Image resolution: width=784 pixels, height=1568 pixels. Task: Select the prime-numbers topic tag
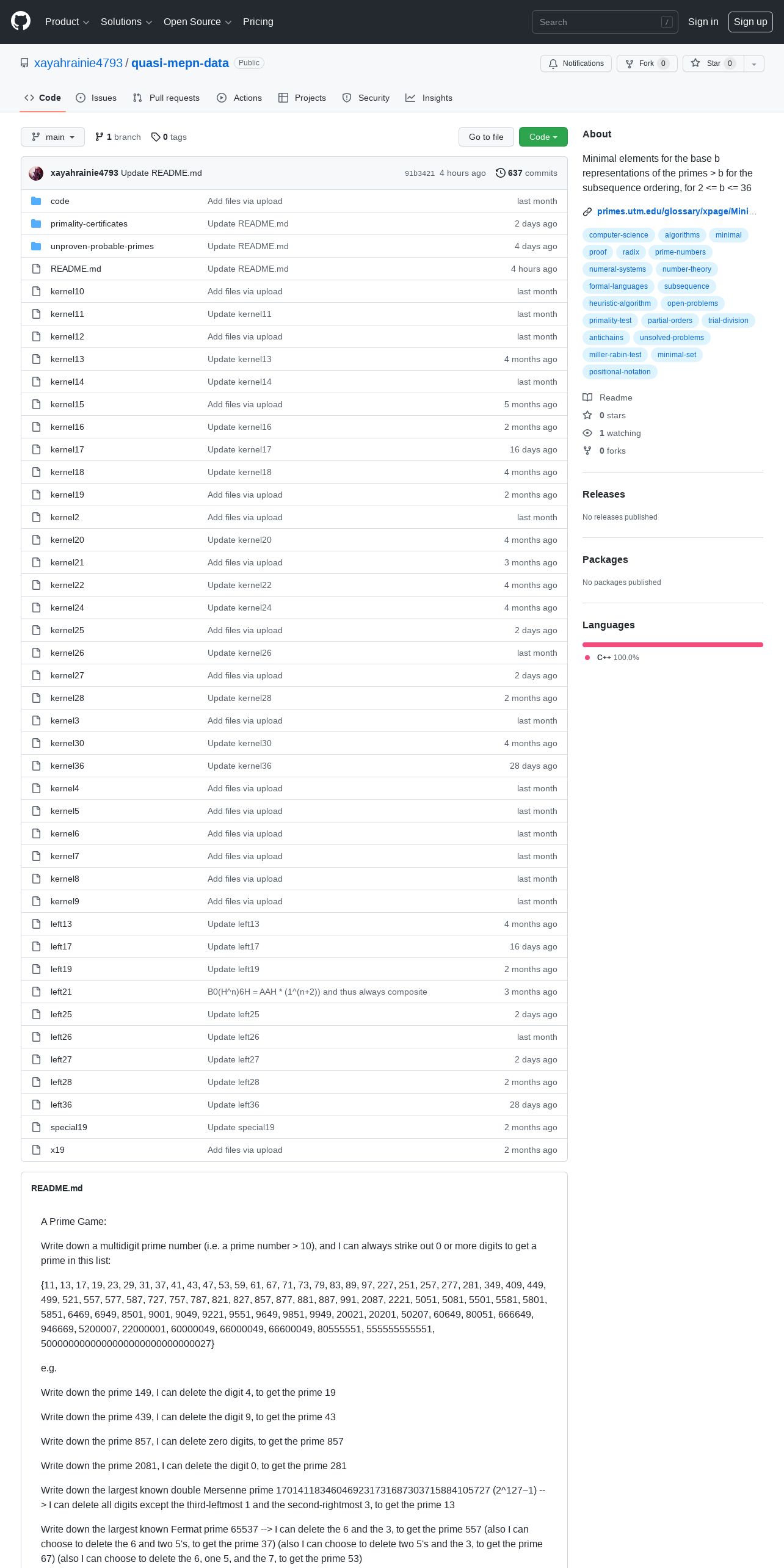[x=680, y=252]
